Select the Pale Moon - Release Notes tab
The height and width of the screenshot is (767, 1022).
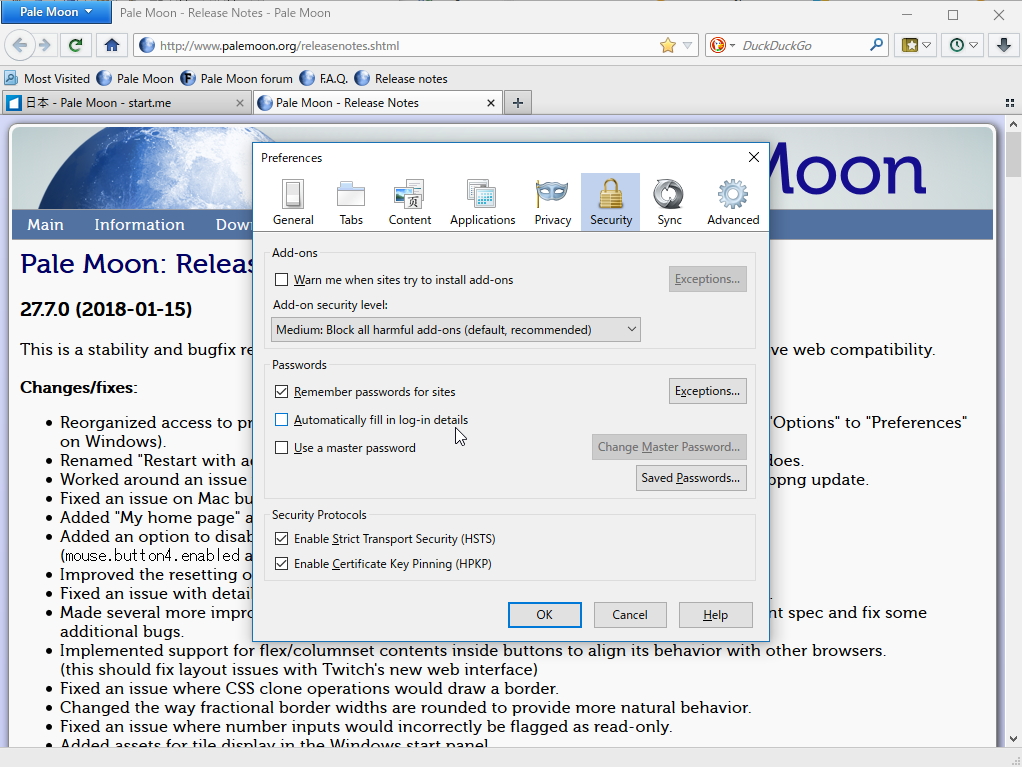point(378,103)
